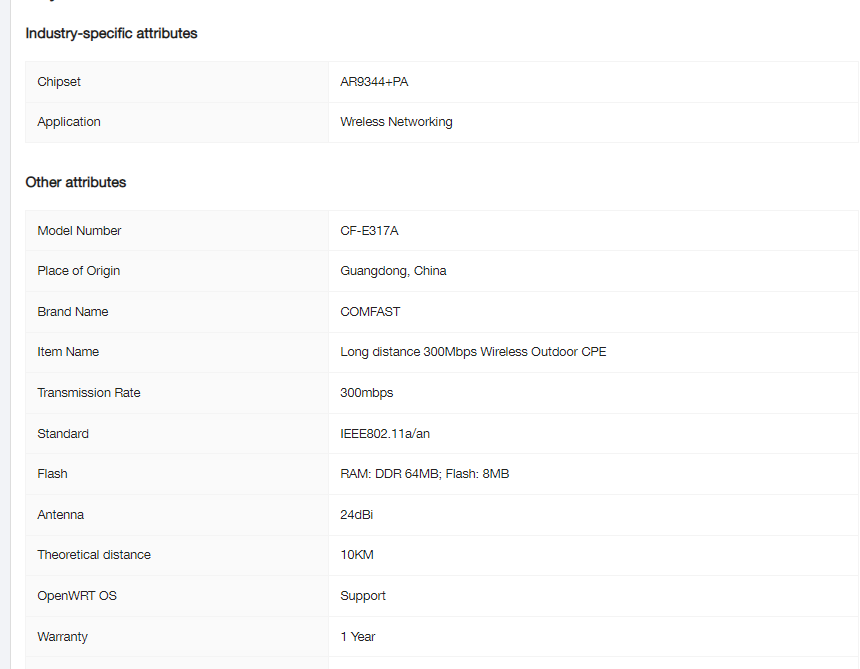Click the OpenWRT OS Support value
This screenshot has height=669, width=860.
click(363, 596)
